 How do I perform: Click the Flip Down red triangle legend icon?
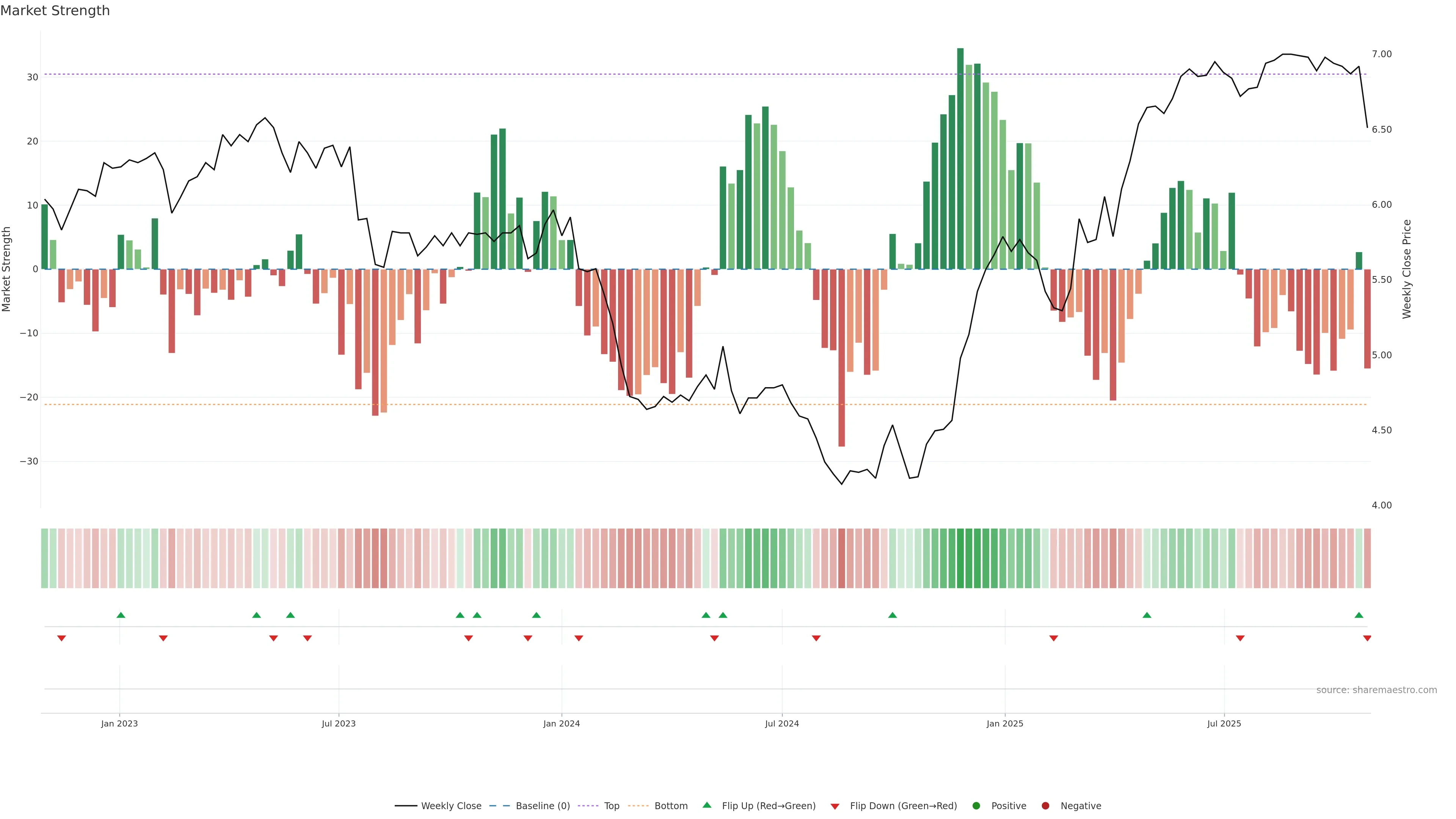tap(835, 806)
